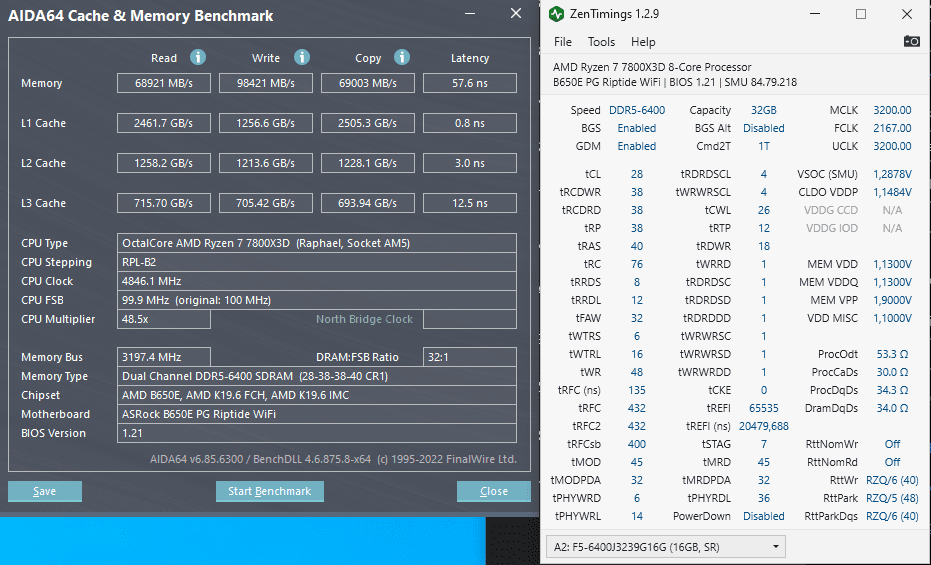Viewport: 931px width, 565px height.
Task: Click the CPU Clock value 4846.1 MHz
Action: click(316, 281)
